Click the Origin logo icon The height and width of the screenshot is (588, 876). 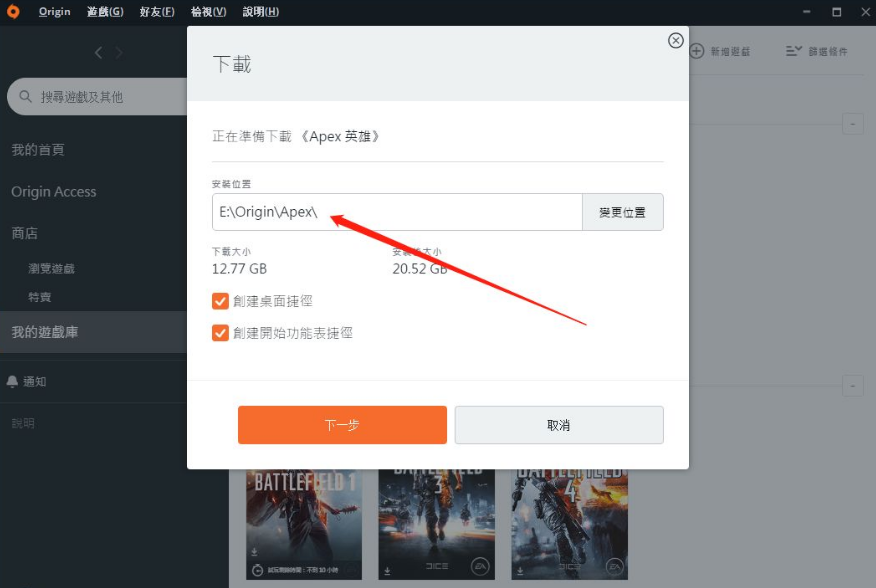(13, 12)
